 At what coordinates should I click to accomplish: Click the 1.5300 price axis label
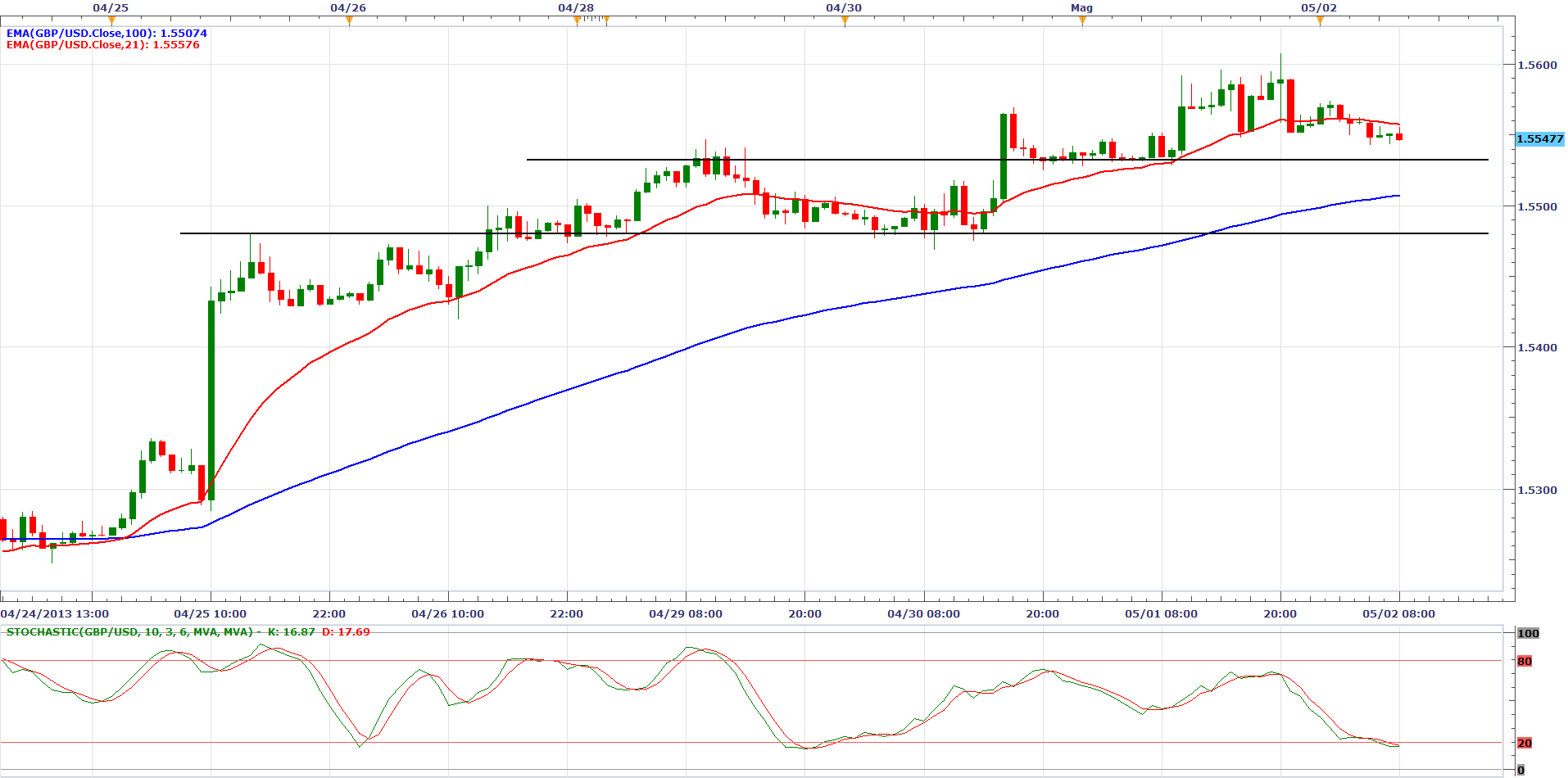pos(1537,491)
